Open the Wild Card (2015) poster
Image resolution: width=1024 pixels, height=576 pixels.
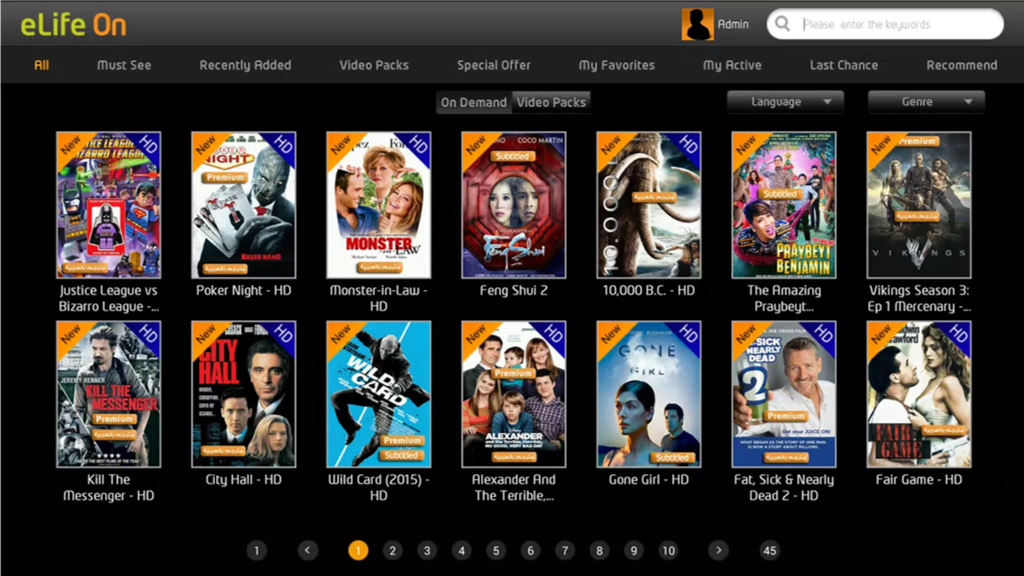pos(379,394)
